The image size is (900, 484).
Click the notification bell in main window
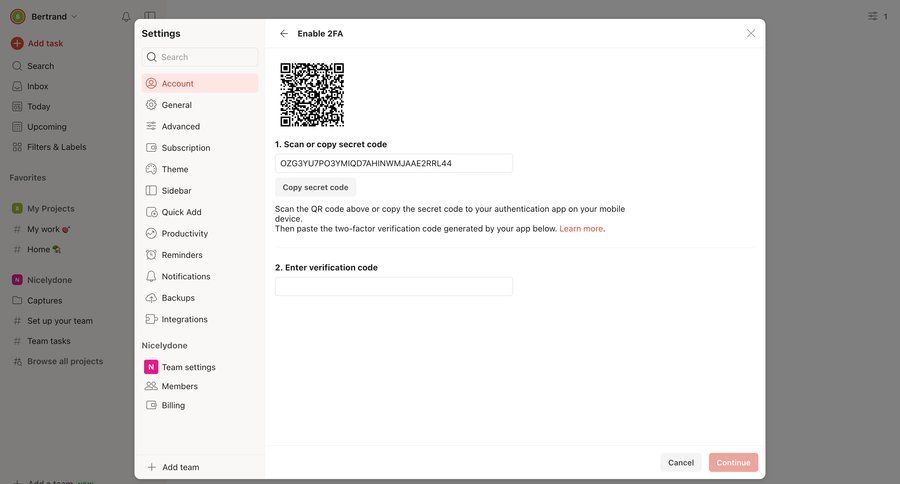(x=126, y=17)
